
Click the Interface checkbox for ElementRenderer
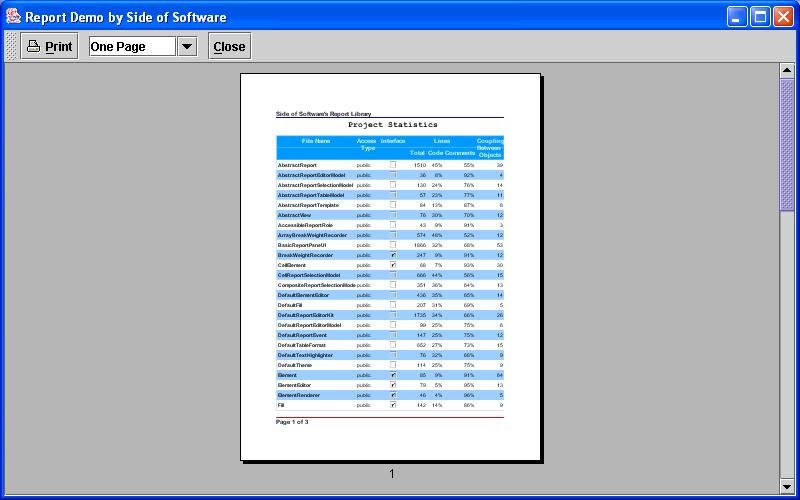[x=393, y=395]
